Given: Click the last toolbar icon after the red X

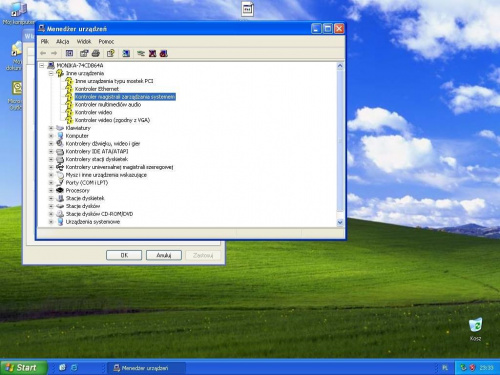Looking at the screenshot, I should pos(164,53).
